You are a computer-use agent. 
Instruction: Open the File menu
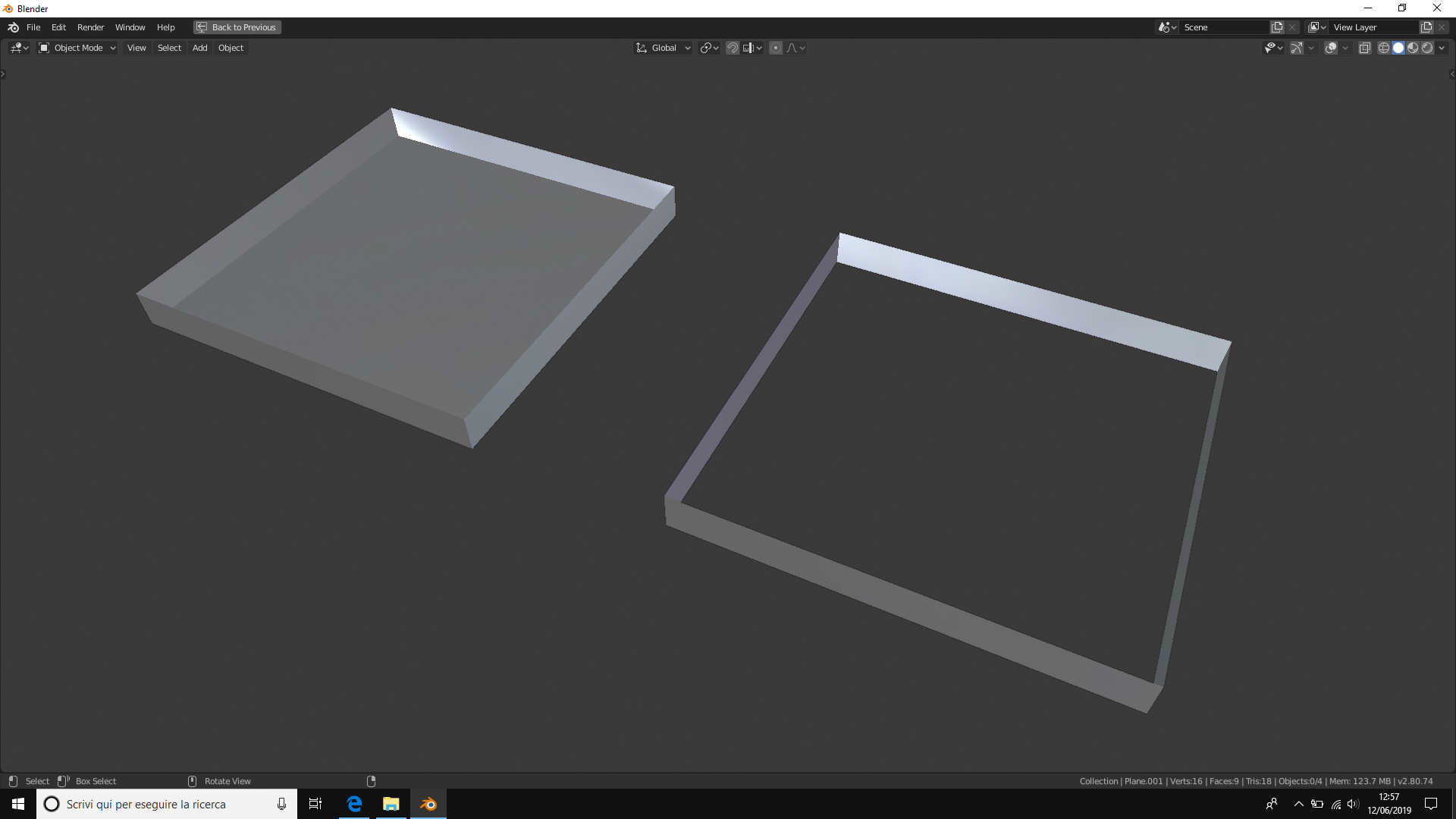coord(33,27)
